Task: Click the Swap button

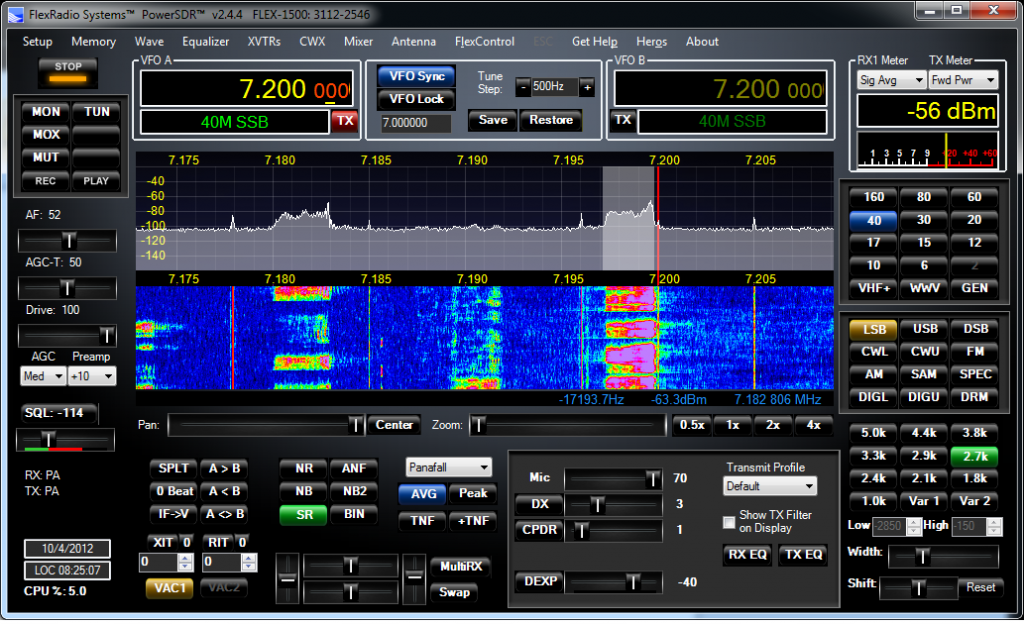Action: [454, 593]
